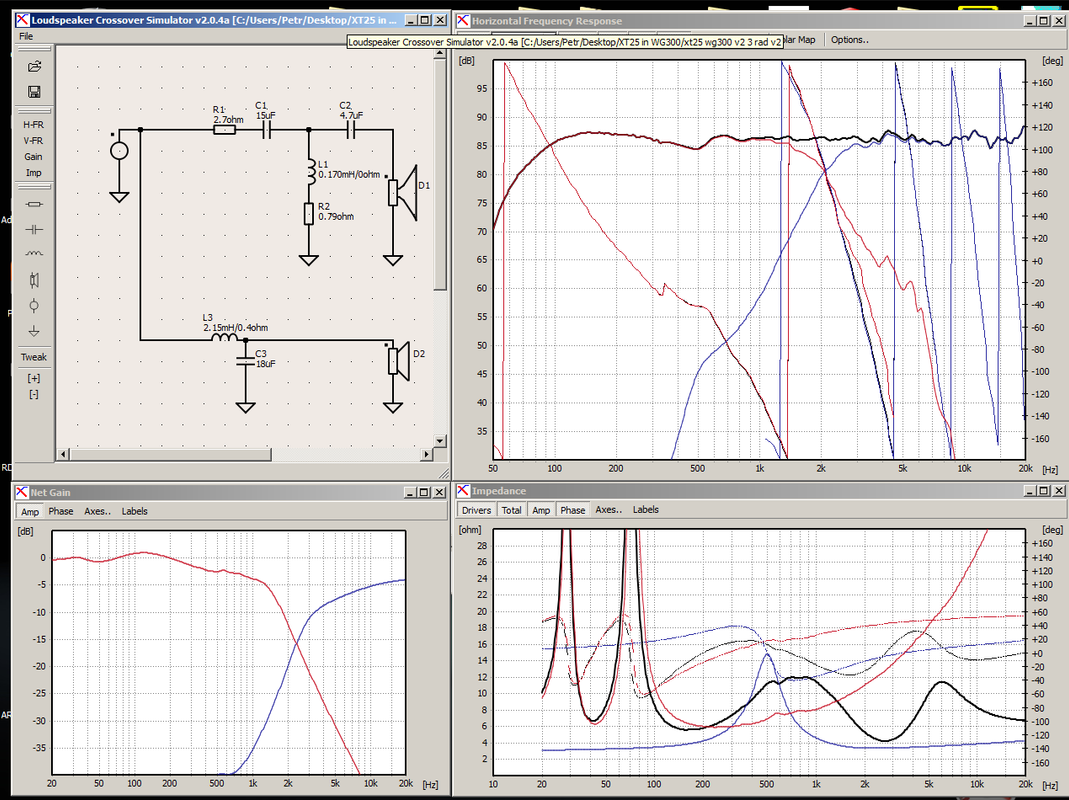The height and width of the screenshot is (800, 1069).
Task: Toggle Total curve in Impedance window
Action: (511, 510)
